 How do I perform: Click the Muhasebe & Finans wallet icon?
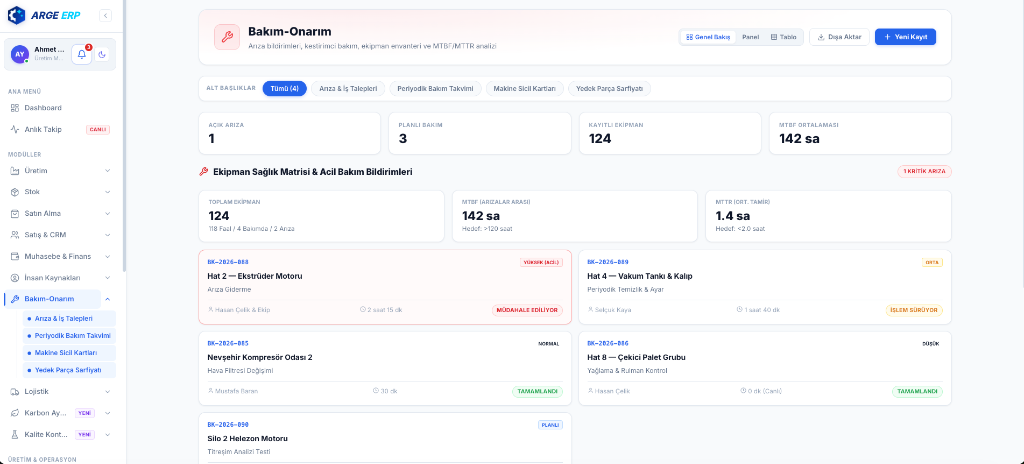coord(15,256)
